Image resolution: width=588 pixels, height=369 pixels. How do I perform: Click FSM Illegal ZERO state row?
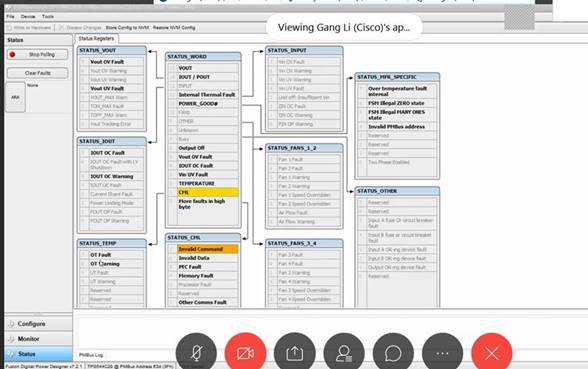click(x=396, y=103)
